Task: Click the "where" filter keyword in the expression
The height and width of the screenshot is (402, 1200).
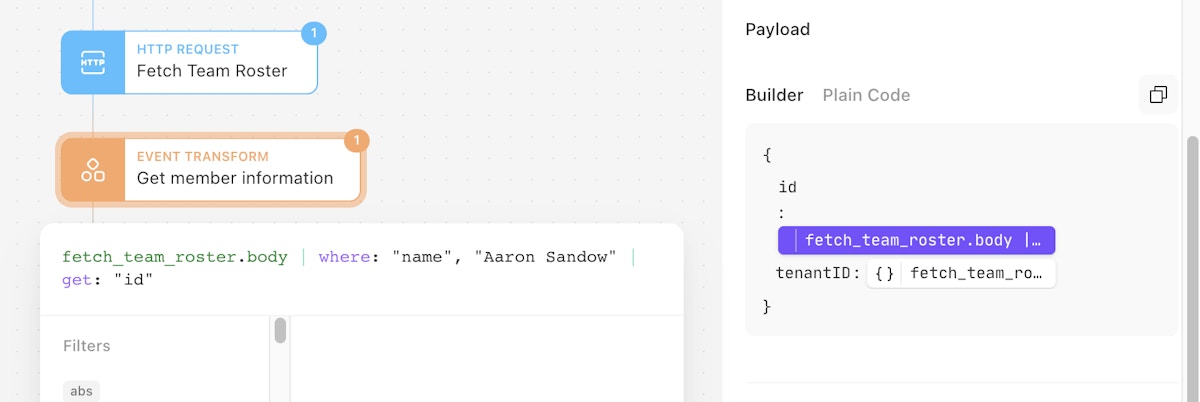Action: pos(342,257)
